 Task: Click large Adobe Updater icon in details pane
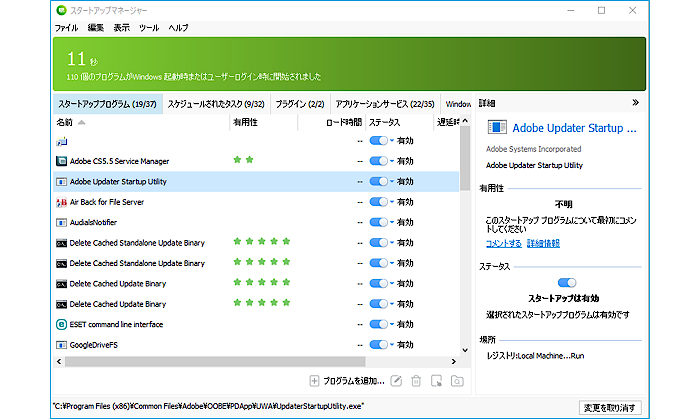click(x=496, y=128)
